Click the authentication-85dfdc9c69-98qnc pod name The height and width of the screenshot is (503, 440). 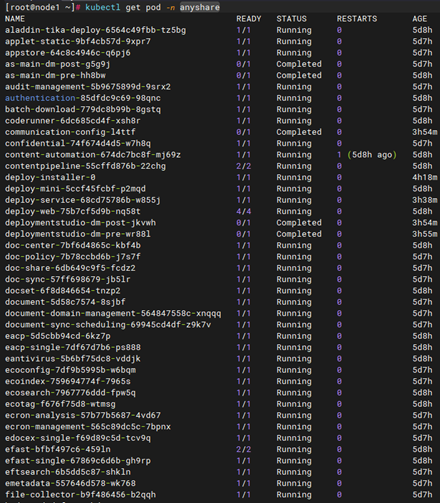point(83,98)
